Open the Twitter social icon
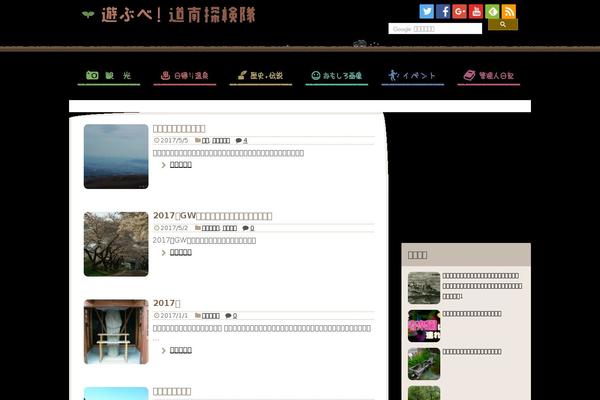The width and height of the screenshot is (600, 400). (x=426, y=11)
